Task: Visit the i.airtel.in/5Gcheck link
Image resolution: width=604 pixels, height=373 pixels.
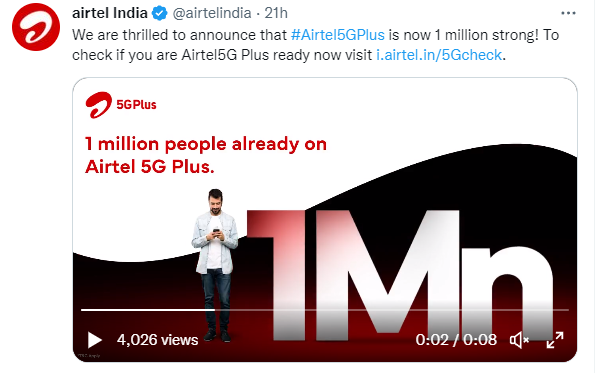Action: (x=439, y=55)
